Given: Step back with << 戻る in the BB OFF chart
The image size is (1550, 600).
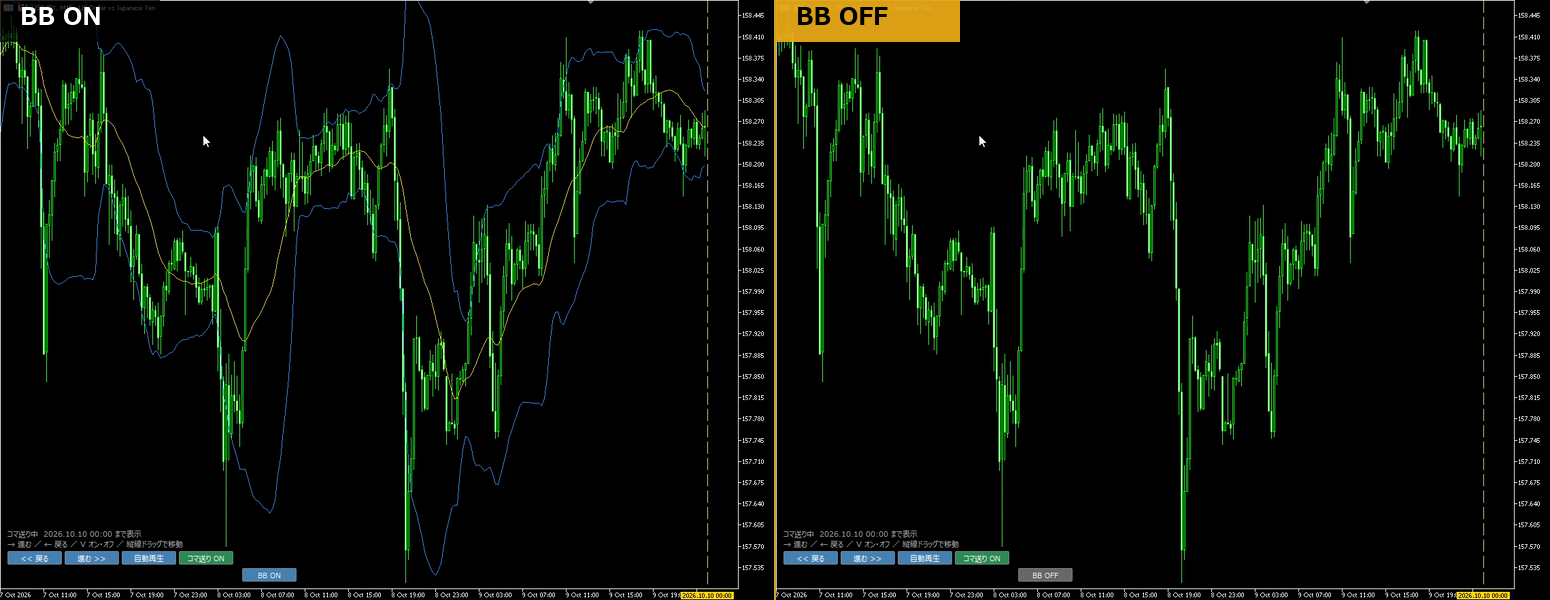Looking at the screenshot, I should (810, 558).
